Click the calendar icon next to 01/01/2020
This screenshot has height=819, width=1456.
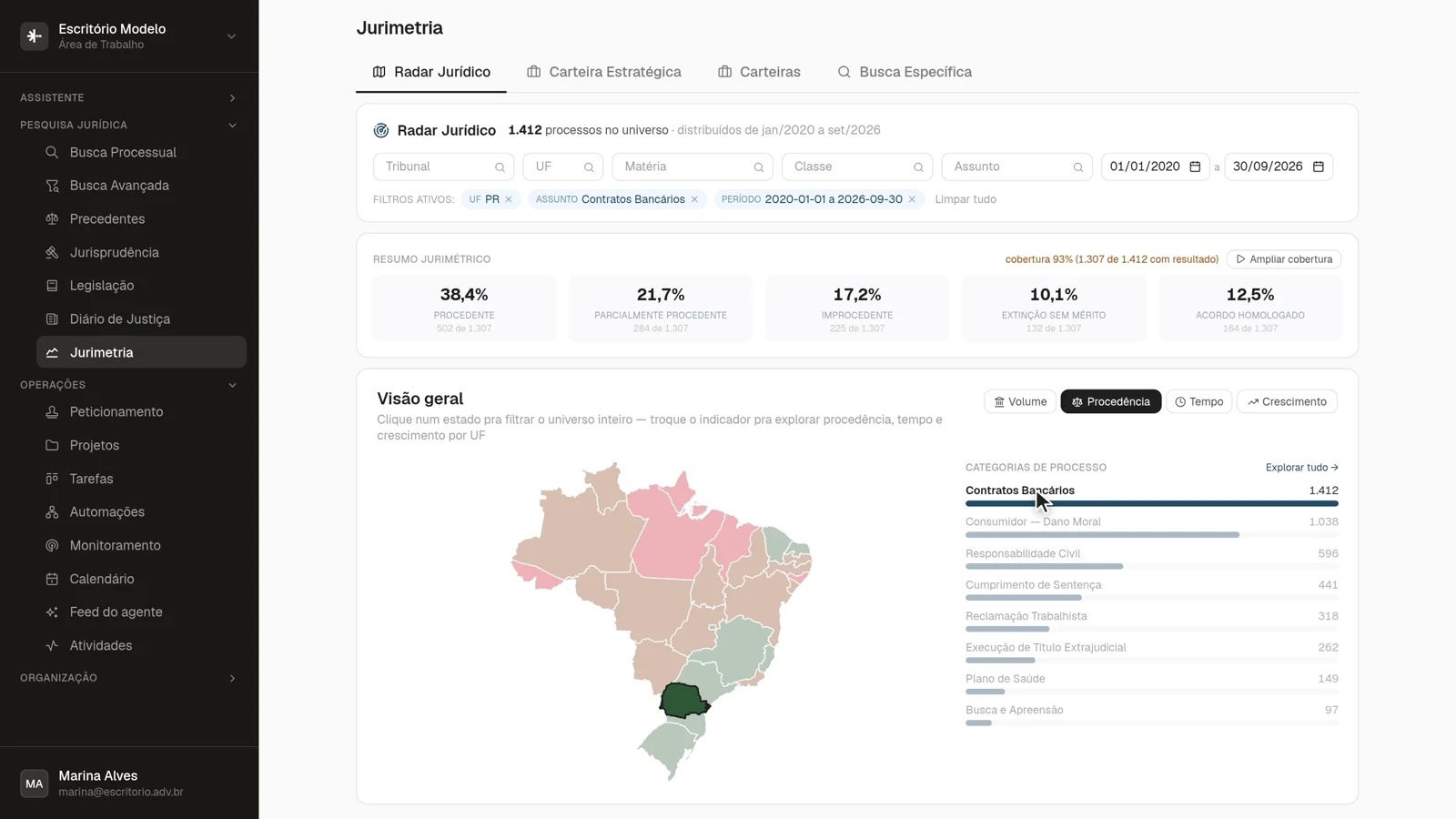(1195, 167)
